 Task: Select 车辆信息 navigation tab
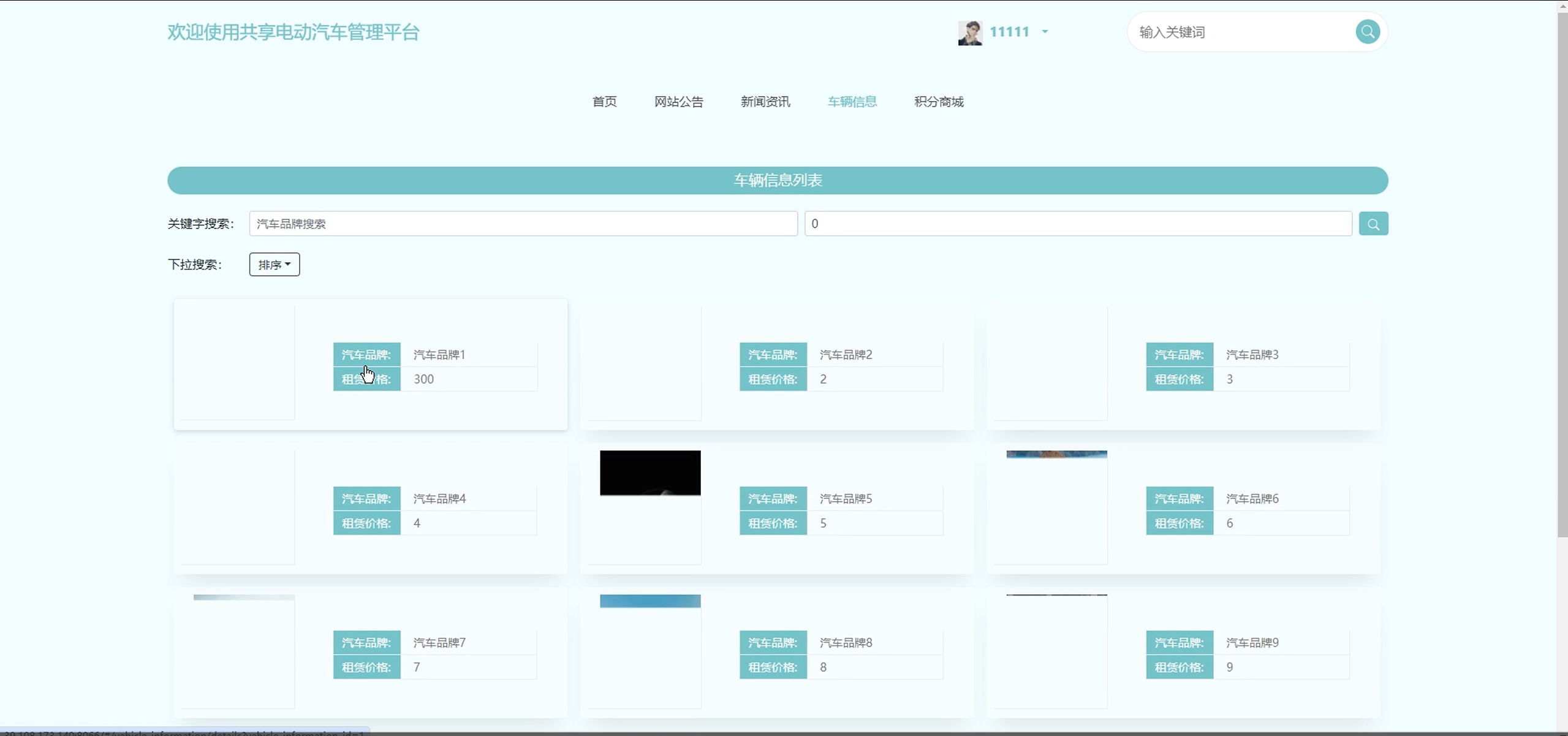(x=852, y=102)
